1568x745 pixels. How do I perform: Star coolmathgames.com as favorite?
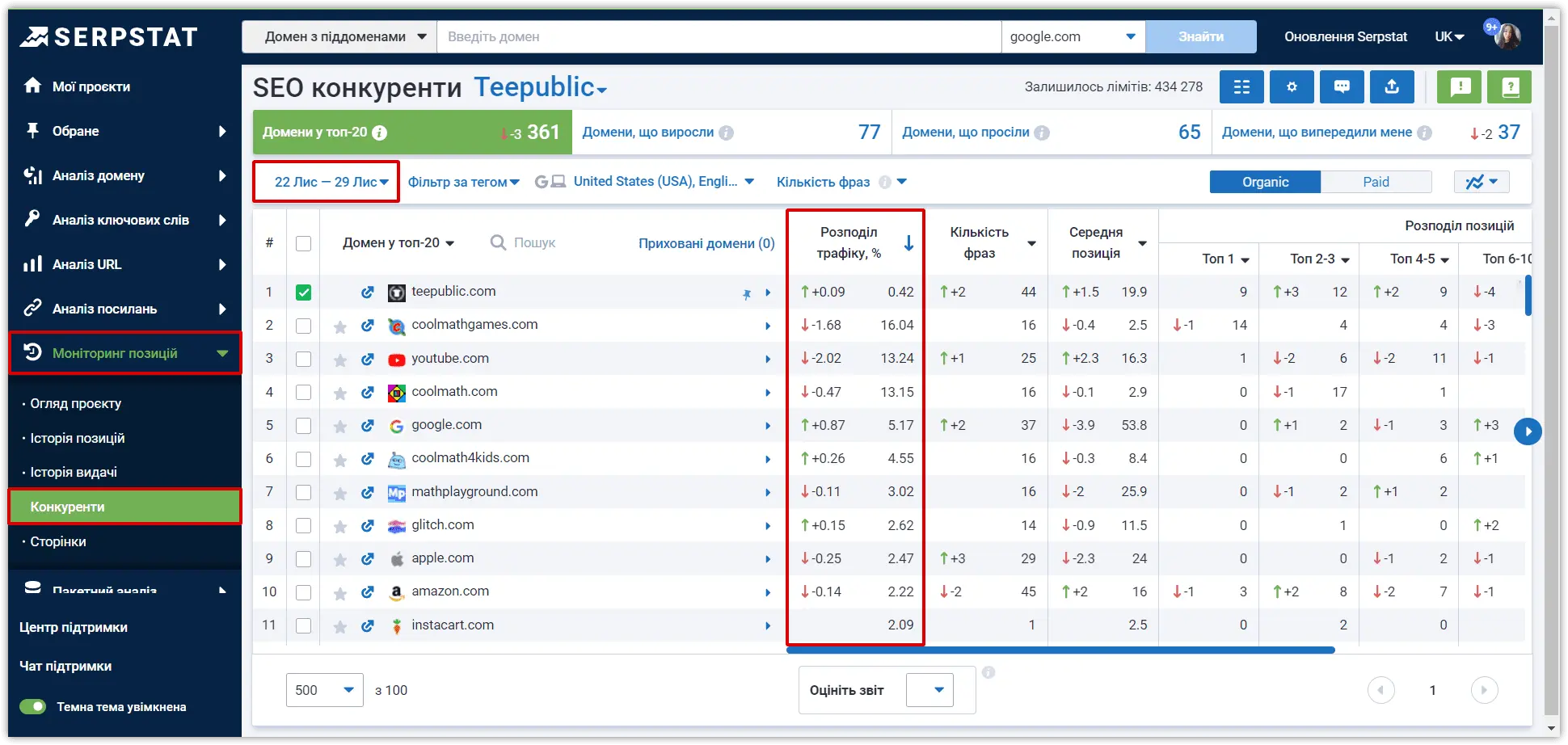(x=340, y=326)
